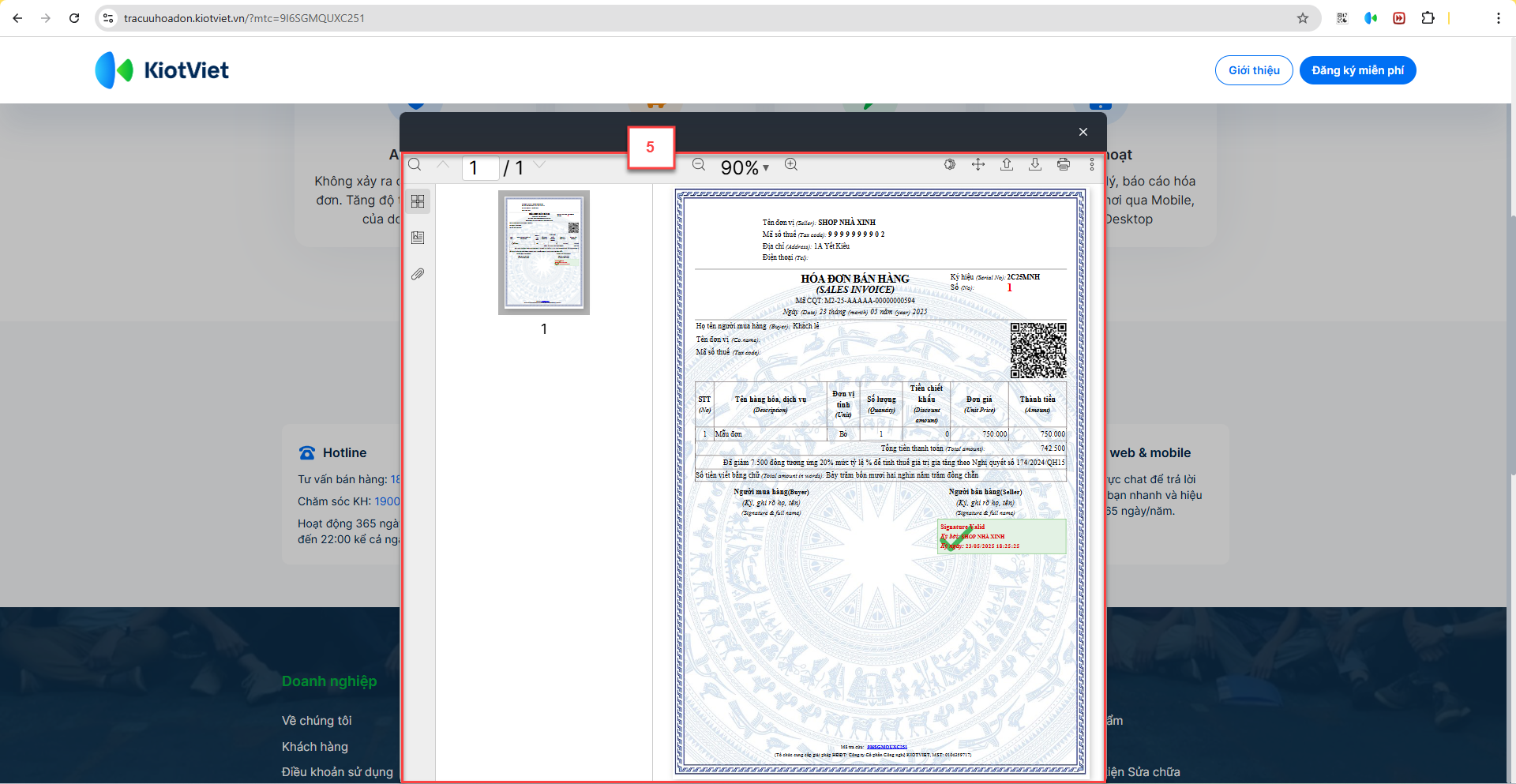This screenshot has width=1516, height=784.
Task: Click the page number input field
Action: point(480,167)
